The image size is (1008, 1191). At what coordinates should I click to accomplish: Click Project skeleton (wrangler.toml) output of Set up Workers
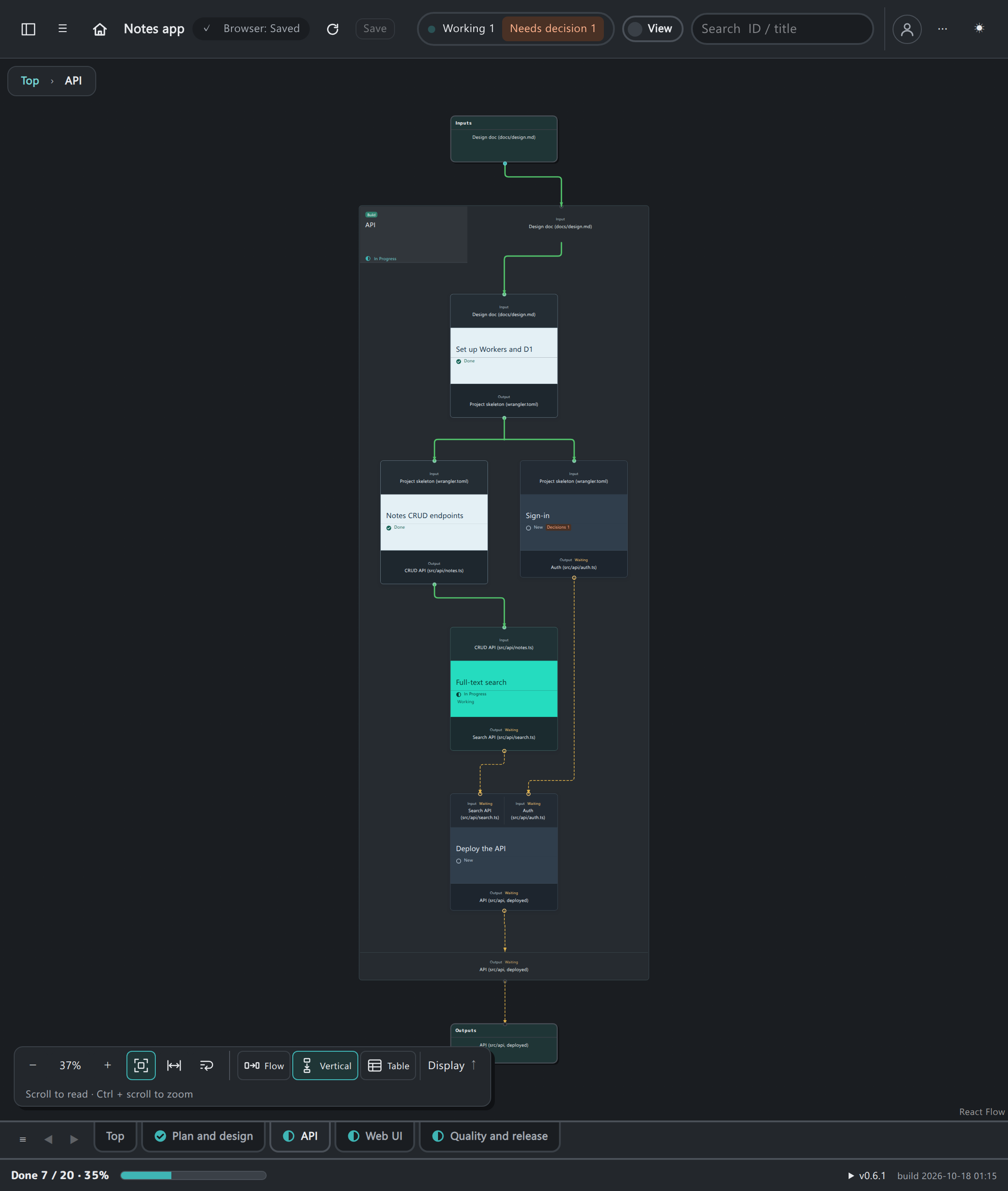[504, 404]
